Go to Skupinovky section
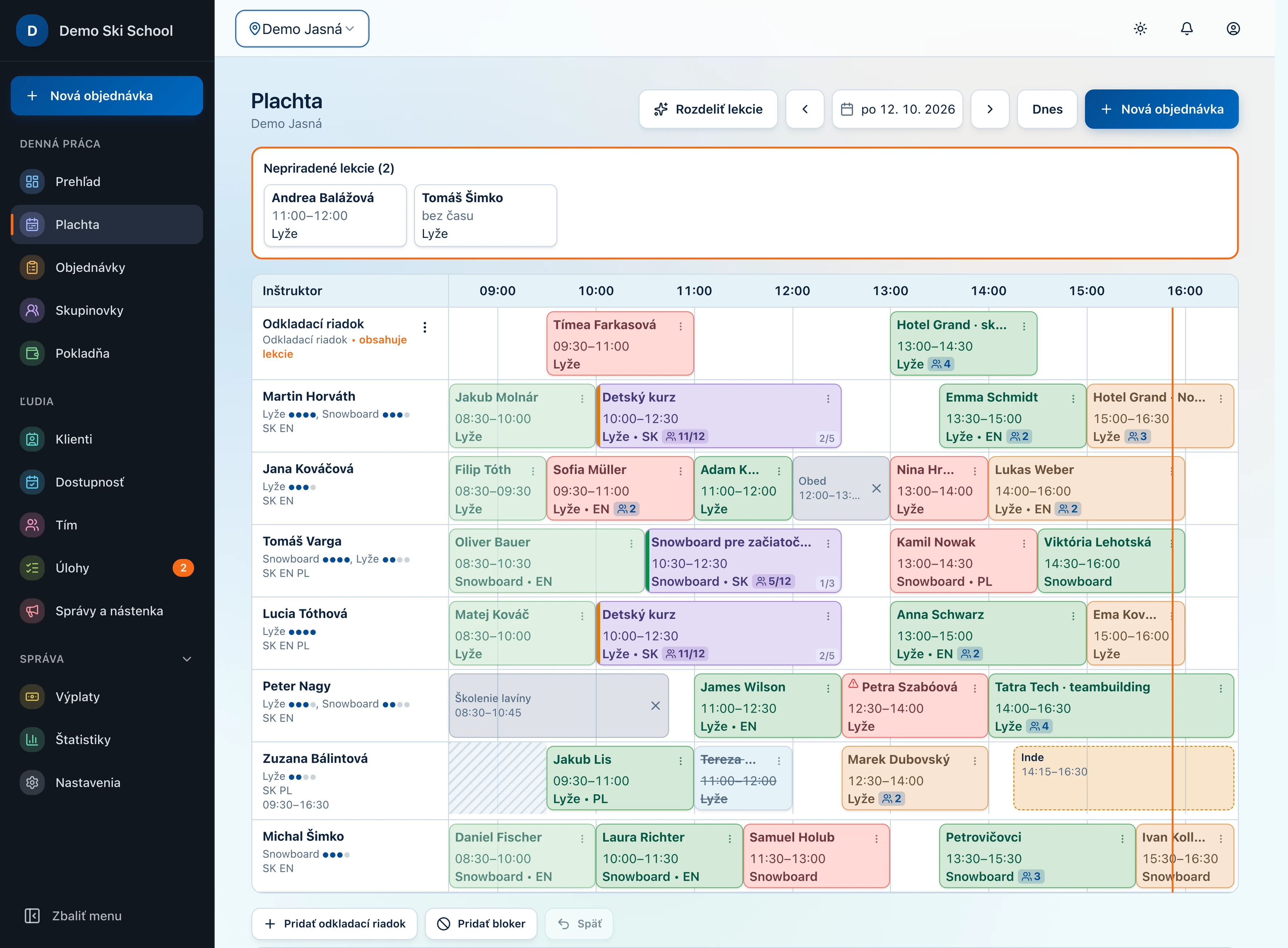 tap(107, 311)
